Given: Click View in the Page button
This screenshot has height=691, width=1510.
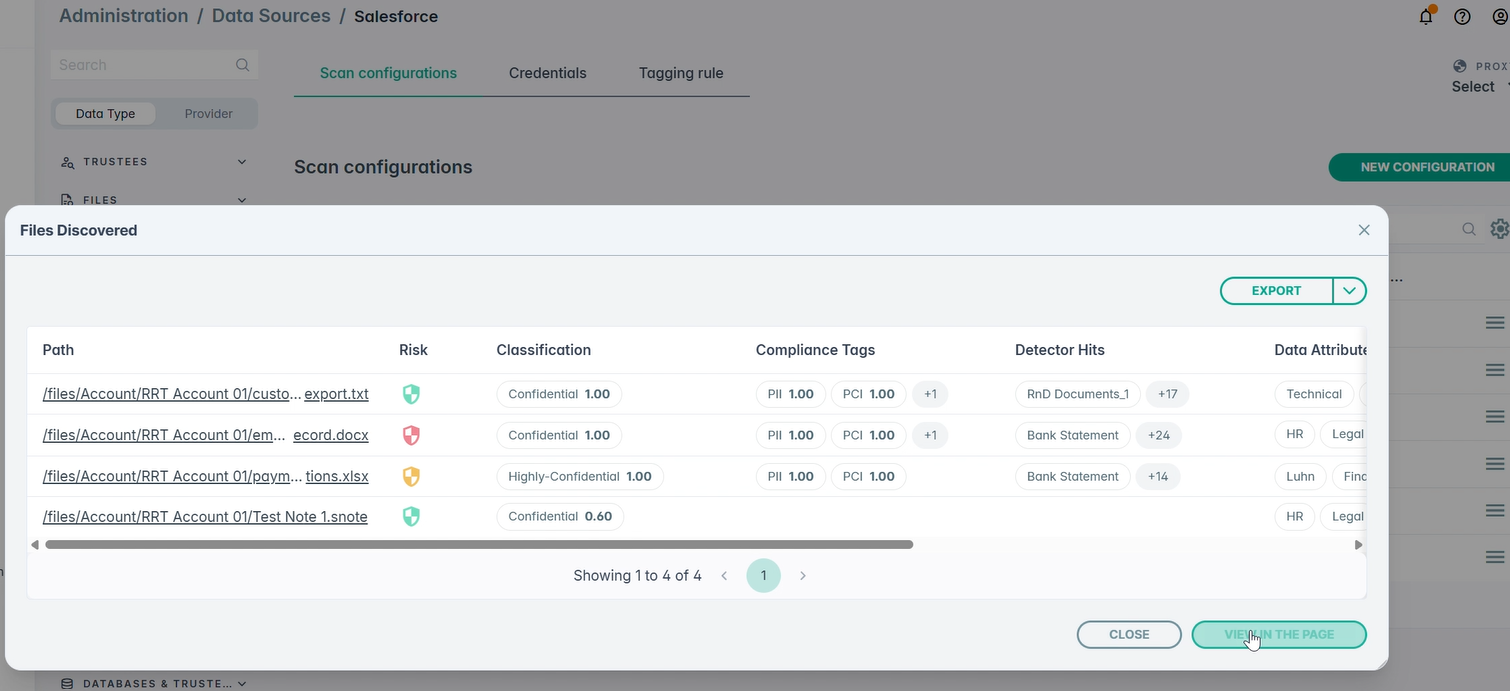Looking at the screenshot, I should coord(1279,634).
